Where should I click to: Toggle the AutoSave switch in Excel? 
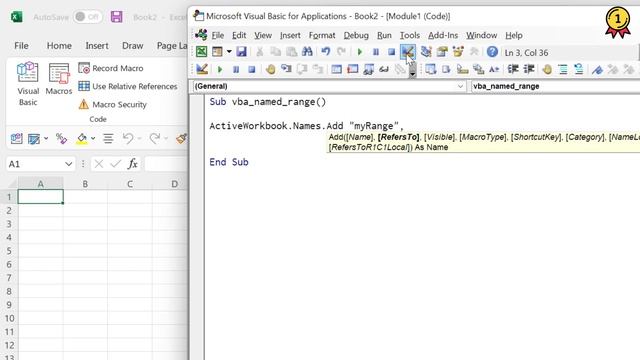88,17
